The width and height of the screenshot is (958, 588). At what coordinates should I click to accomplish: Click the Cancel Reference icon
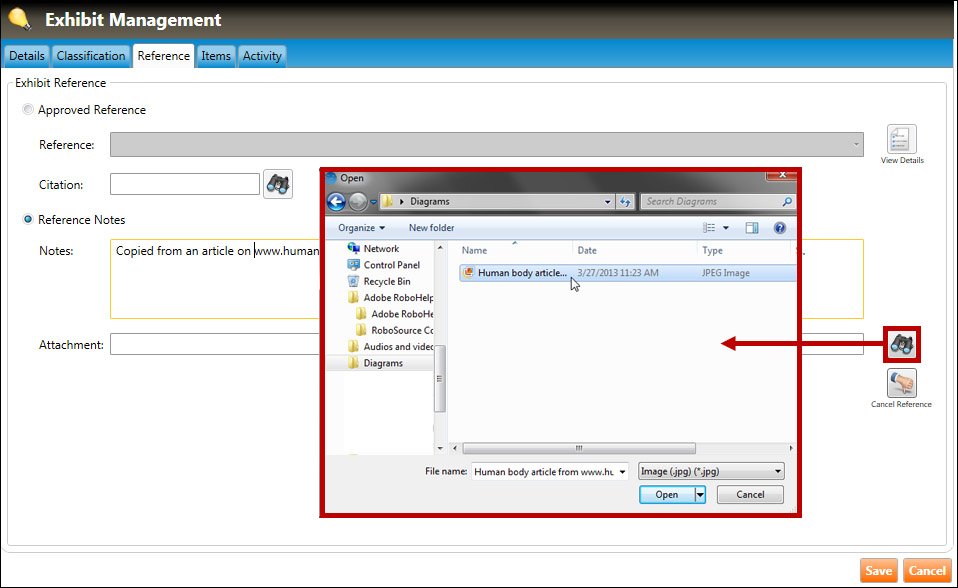[x=901, y=383]
